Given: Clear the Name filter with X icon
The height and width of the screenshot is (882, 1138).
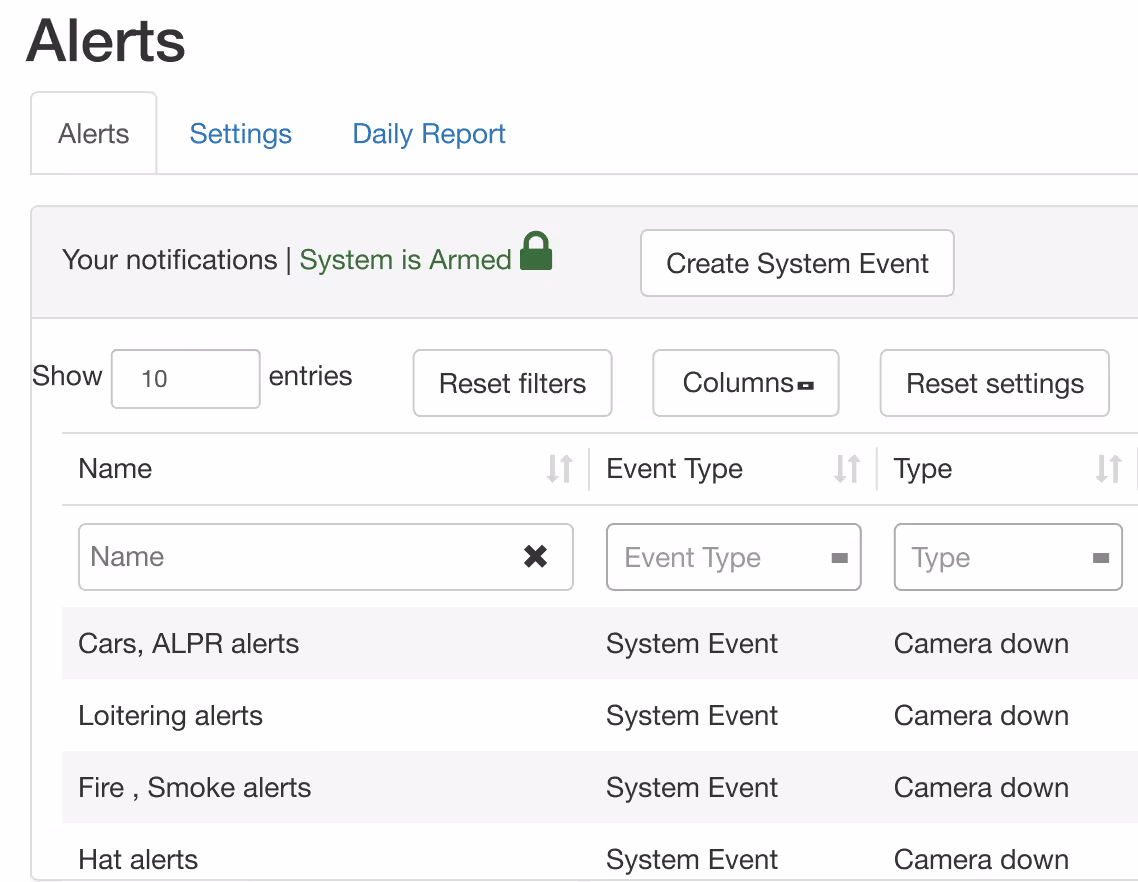Looking at the screenshot, I should (536, 557).
